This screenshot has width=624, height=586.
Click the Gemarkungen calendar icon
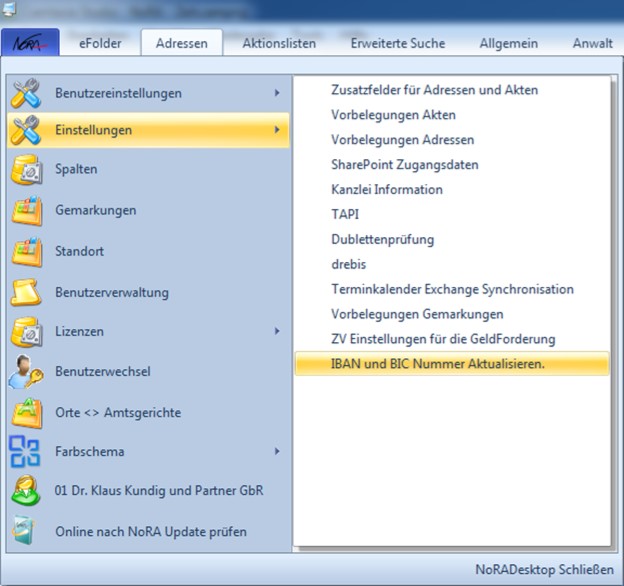click(x=26, y=211)
